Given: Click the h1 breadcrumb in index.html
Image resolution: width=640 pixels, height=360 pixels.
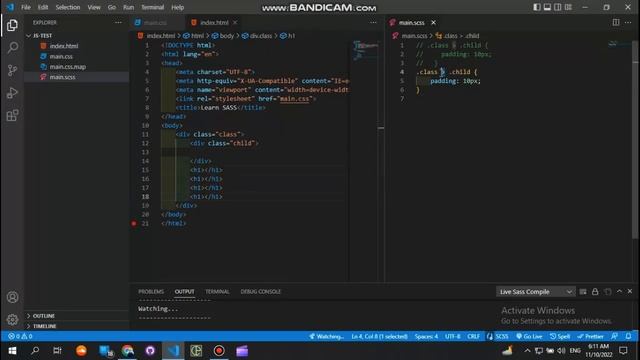Looking at the screenshot, I should coord(288,36).
